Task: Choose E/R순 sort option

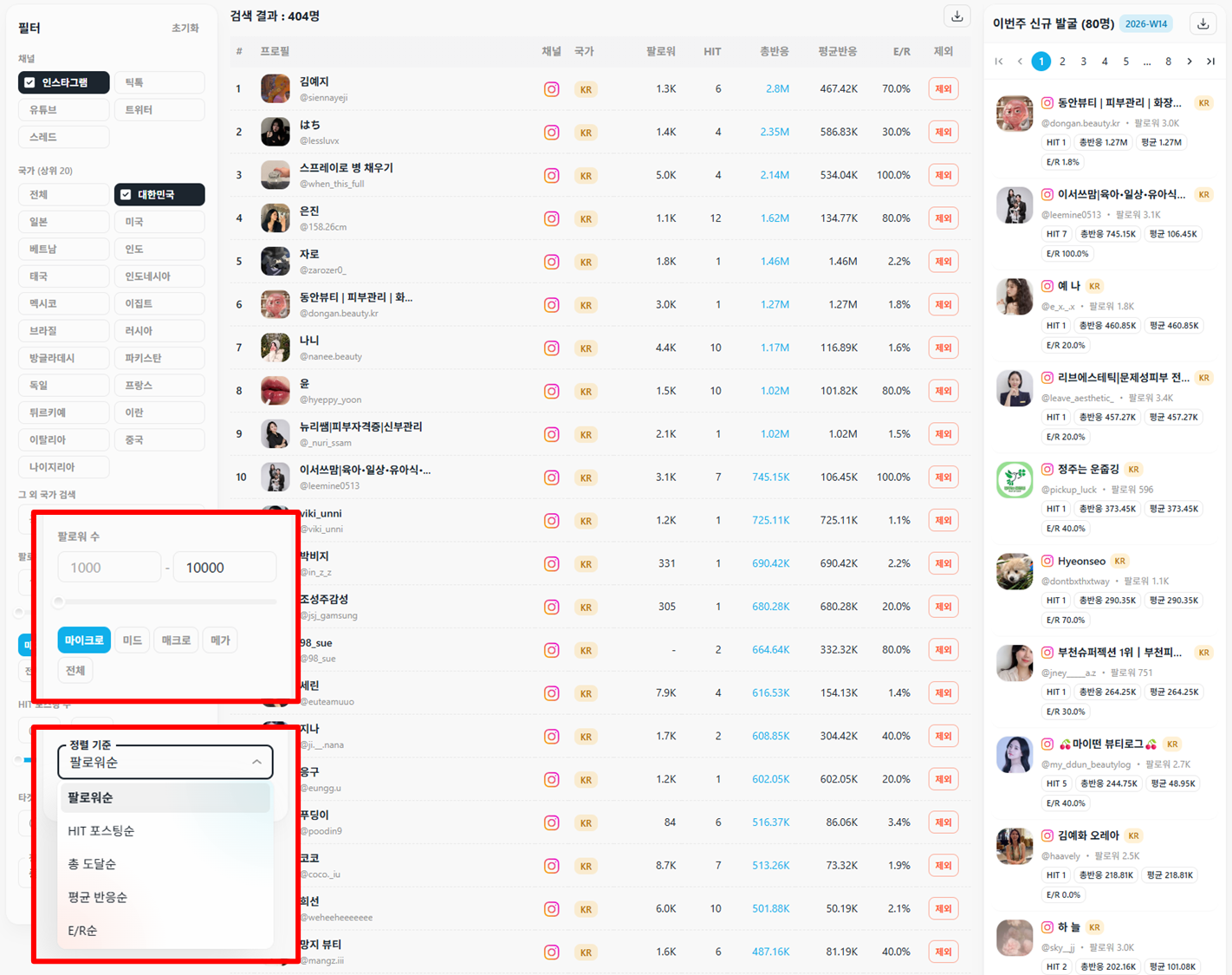Action: (x=165, y=930)
